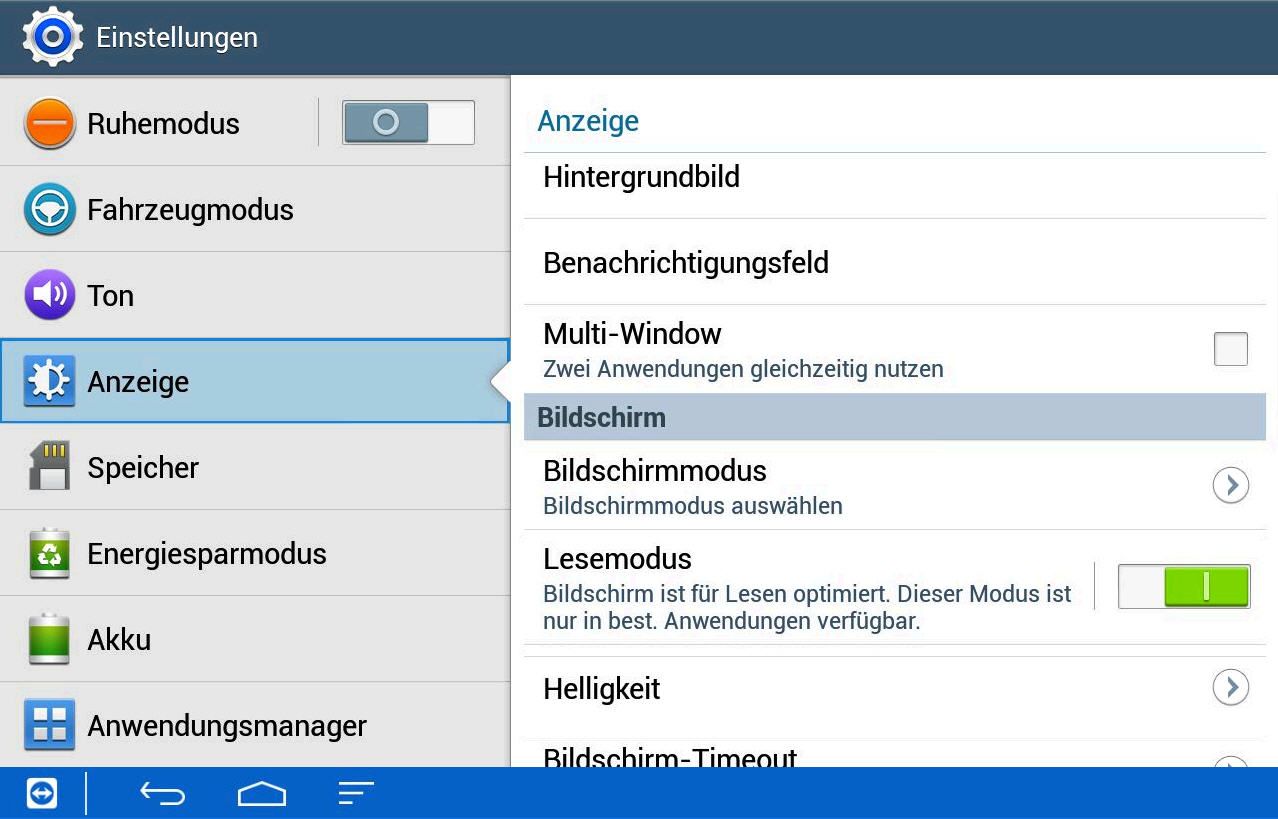The image size is (1278, 819).
Task: Open Energiesparmodus recycle battery icon
Action: coord(49,553)
